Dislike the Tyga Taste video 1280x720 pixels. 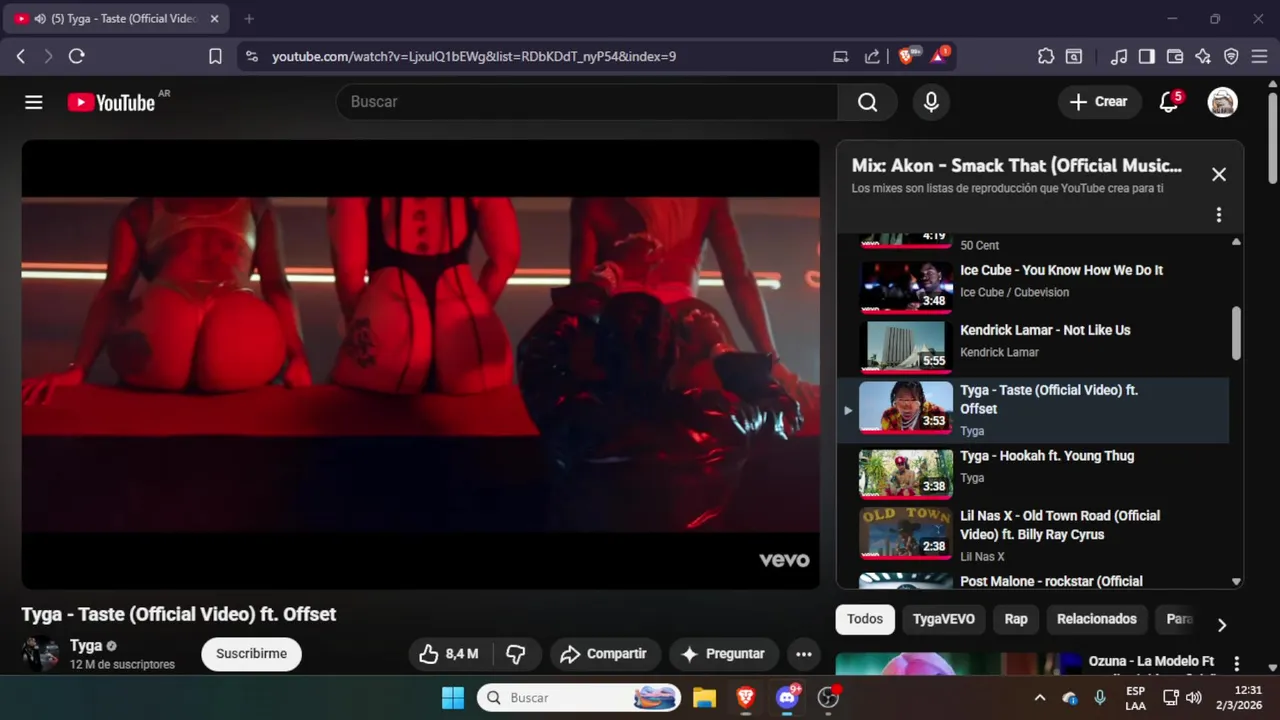pyautogui.click(x=516, y=654)
